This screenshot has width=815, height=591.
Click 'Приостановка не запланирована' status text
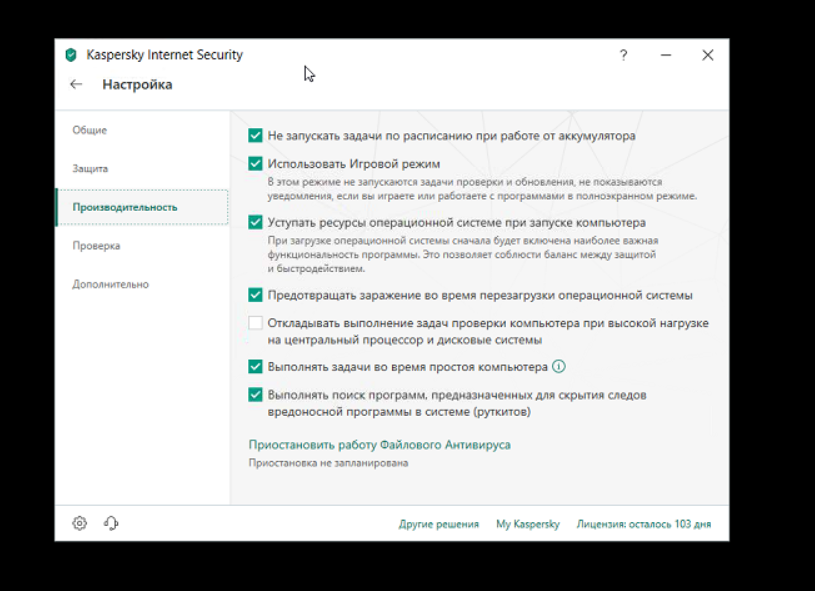pyautogui.click(x=328, y=463)
